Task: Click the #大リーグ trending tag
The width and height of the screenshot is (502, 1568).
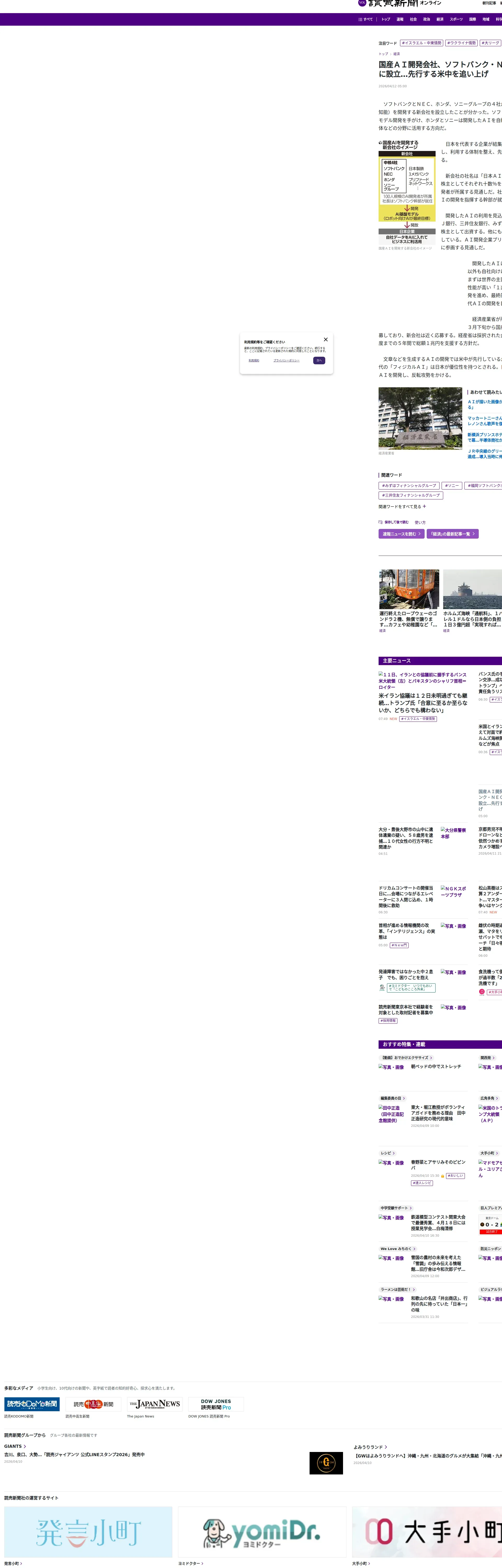Action: (490, 43)
